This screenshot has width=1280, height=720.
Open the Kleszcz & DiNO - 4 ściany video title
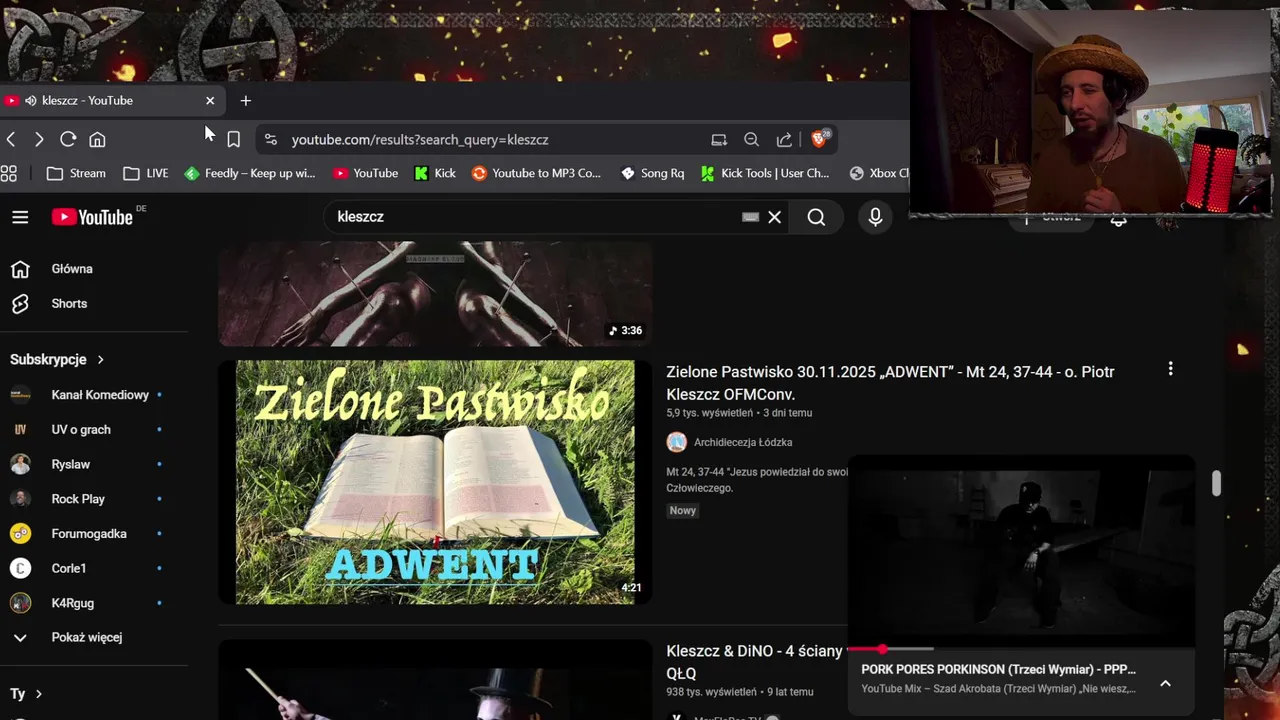pos(755,662)
